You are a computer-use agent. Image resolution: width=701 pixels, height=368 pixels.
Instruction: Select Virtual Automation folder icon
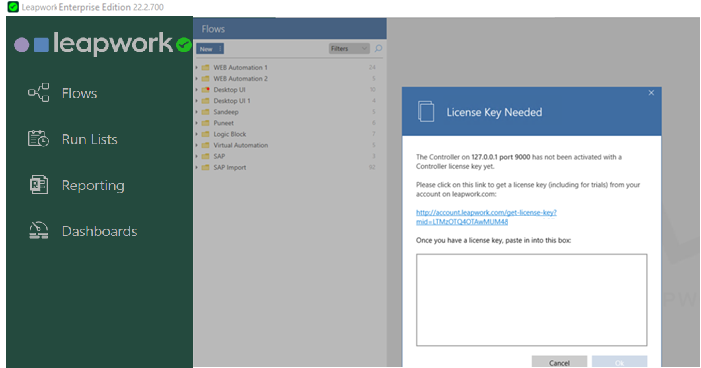point(206,145)
